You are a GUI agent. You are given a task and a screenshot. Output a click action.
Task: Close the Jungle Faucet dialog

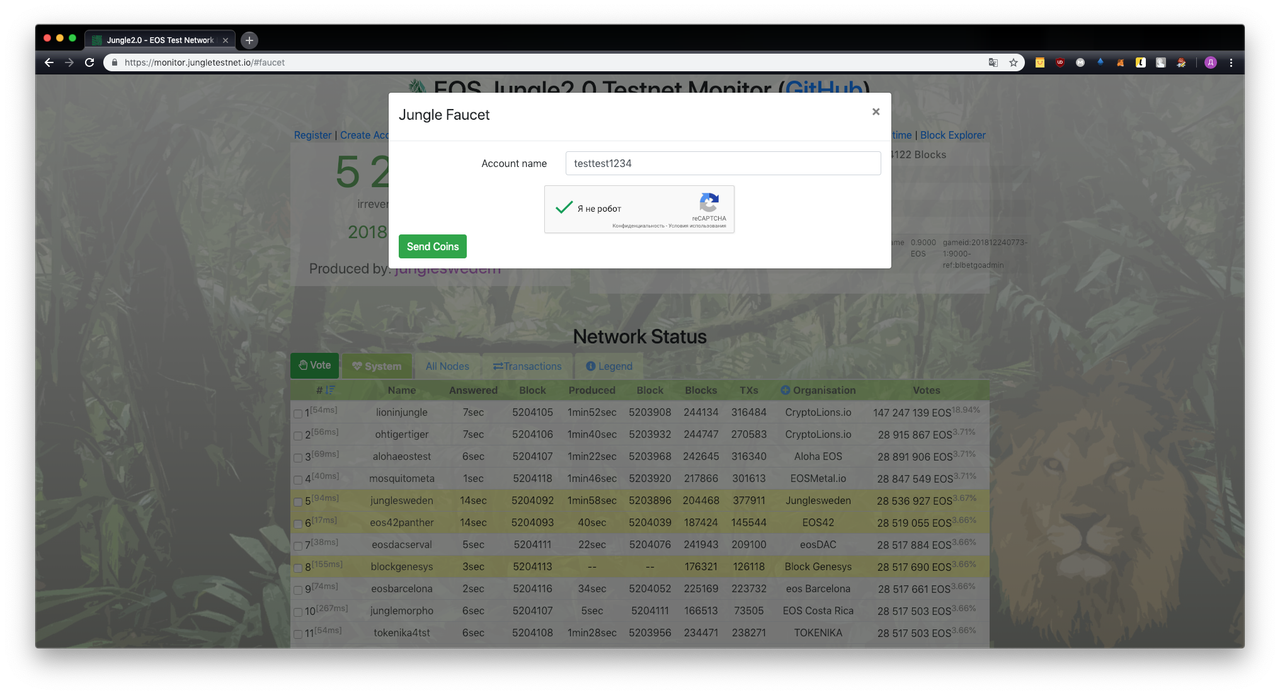(875, 112)
